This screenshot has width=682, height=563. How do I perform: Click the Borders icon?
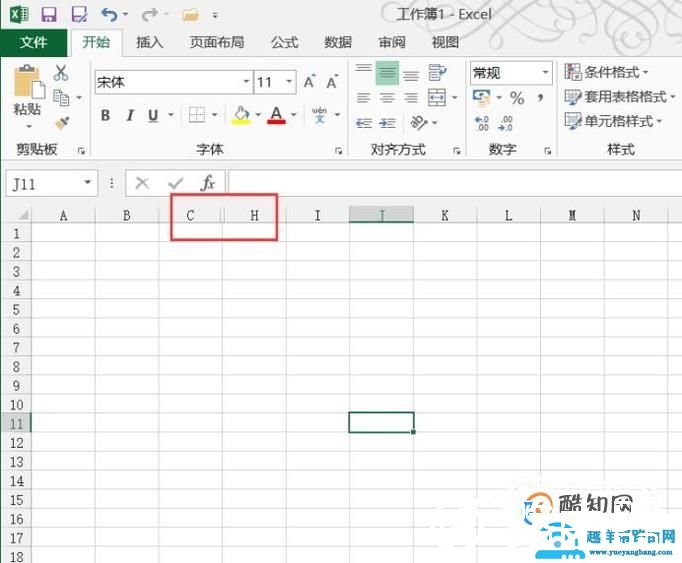(x=197, y=115)
